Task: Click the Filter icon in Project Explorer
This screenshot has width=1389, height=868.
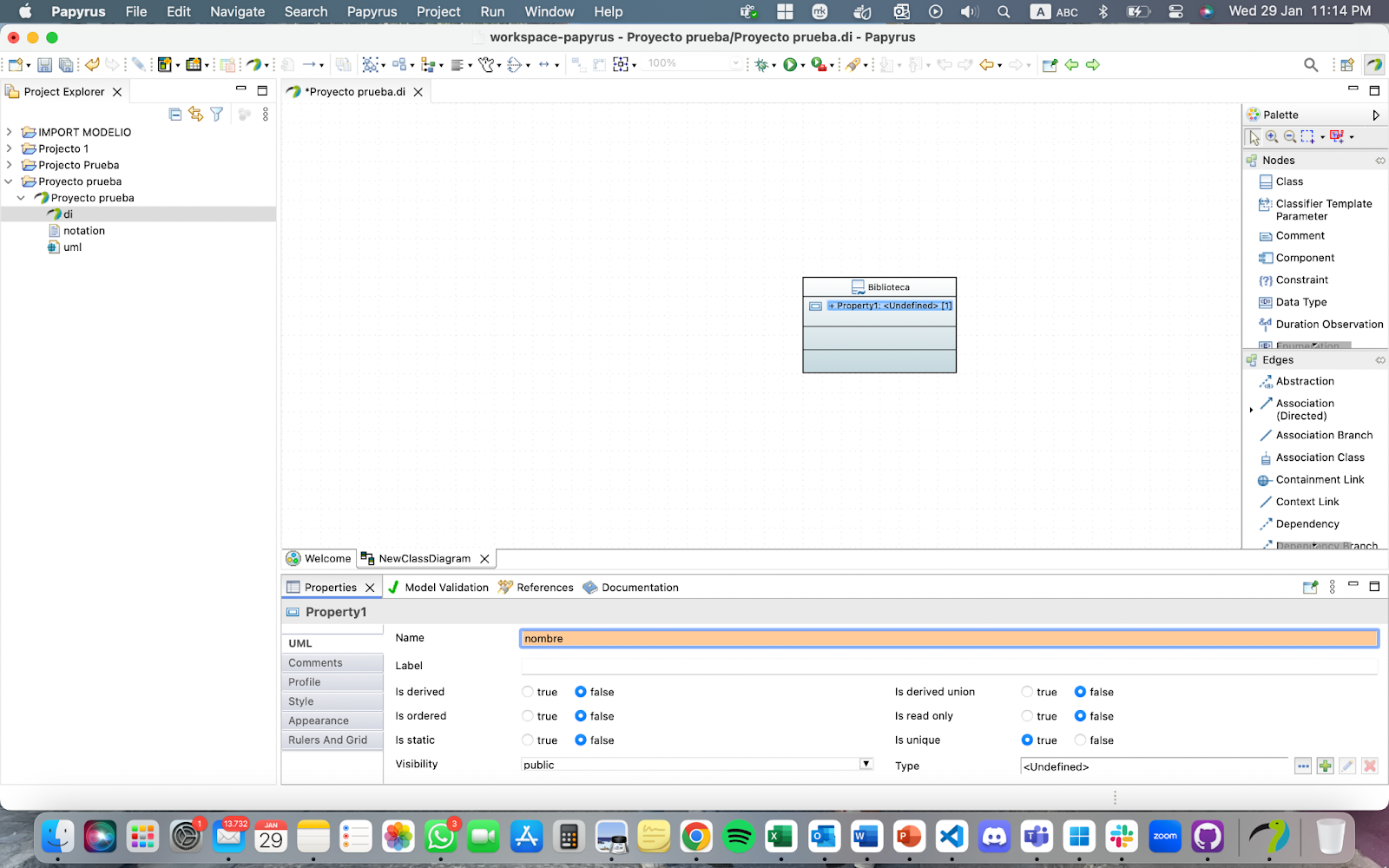Action: point(217,115)
